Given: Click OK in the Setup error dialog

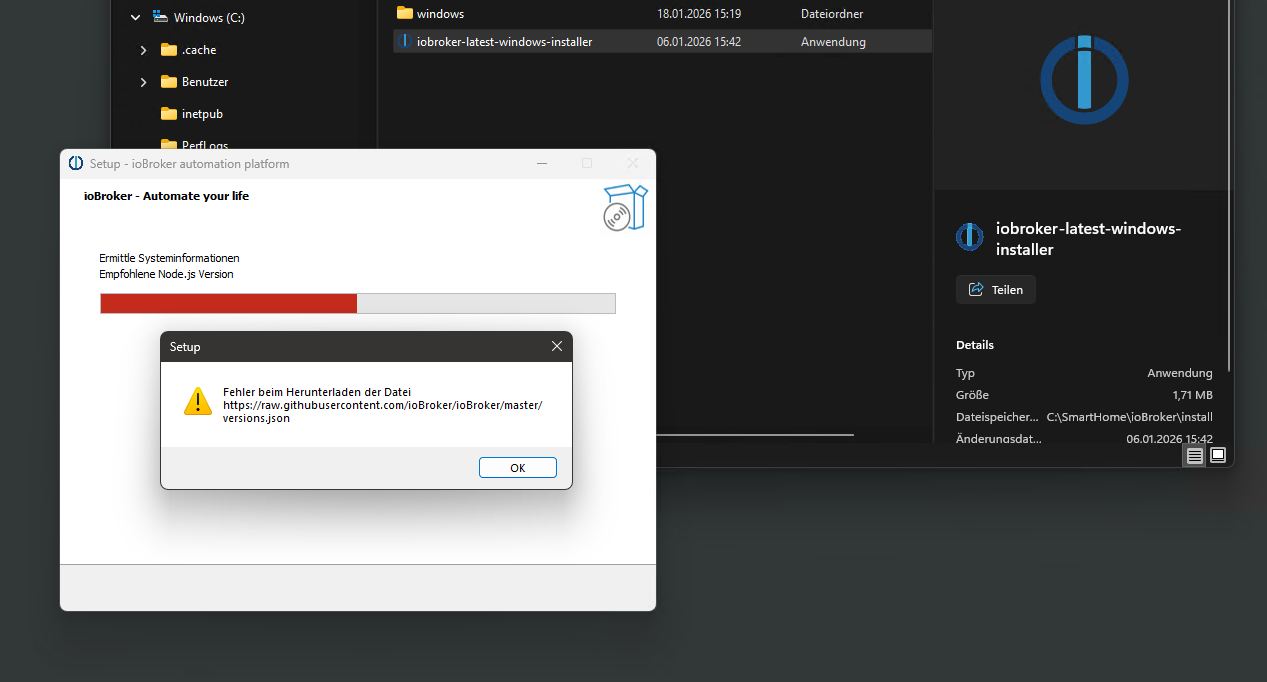Looking at the screenshot, I should point(517,468).
